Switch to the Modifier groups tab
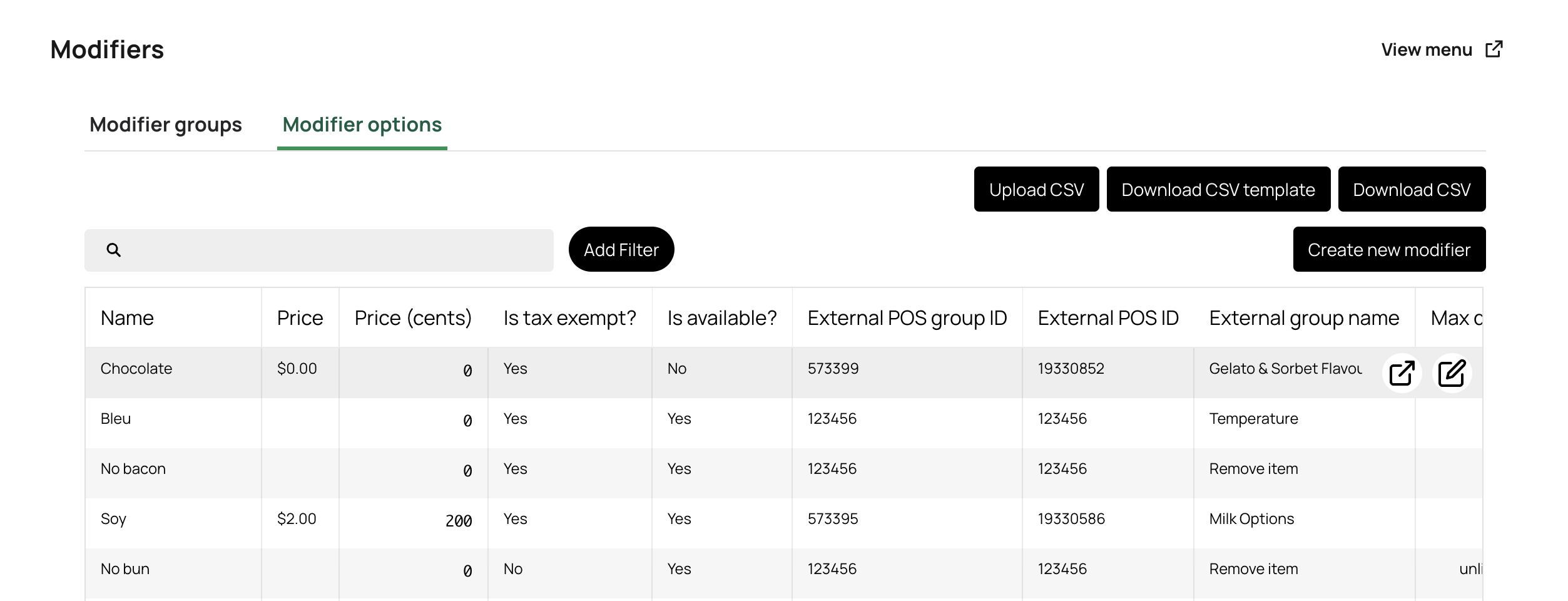The width and height of the screenshot is (1568, 601). click(166, 125)
